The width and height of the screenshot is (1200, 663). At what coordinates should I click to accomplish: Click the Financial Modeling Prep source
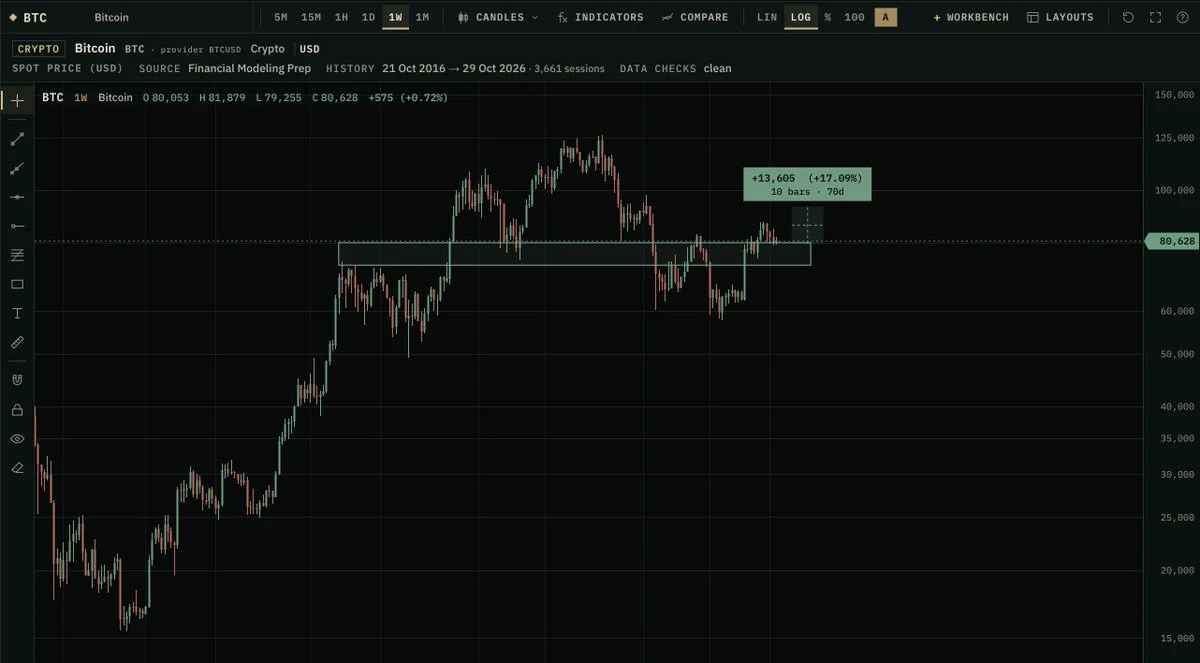coord(249,68)
